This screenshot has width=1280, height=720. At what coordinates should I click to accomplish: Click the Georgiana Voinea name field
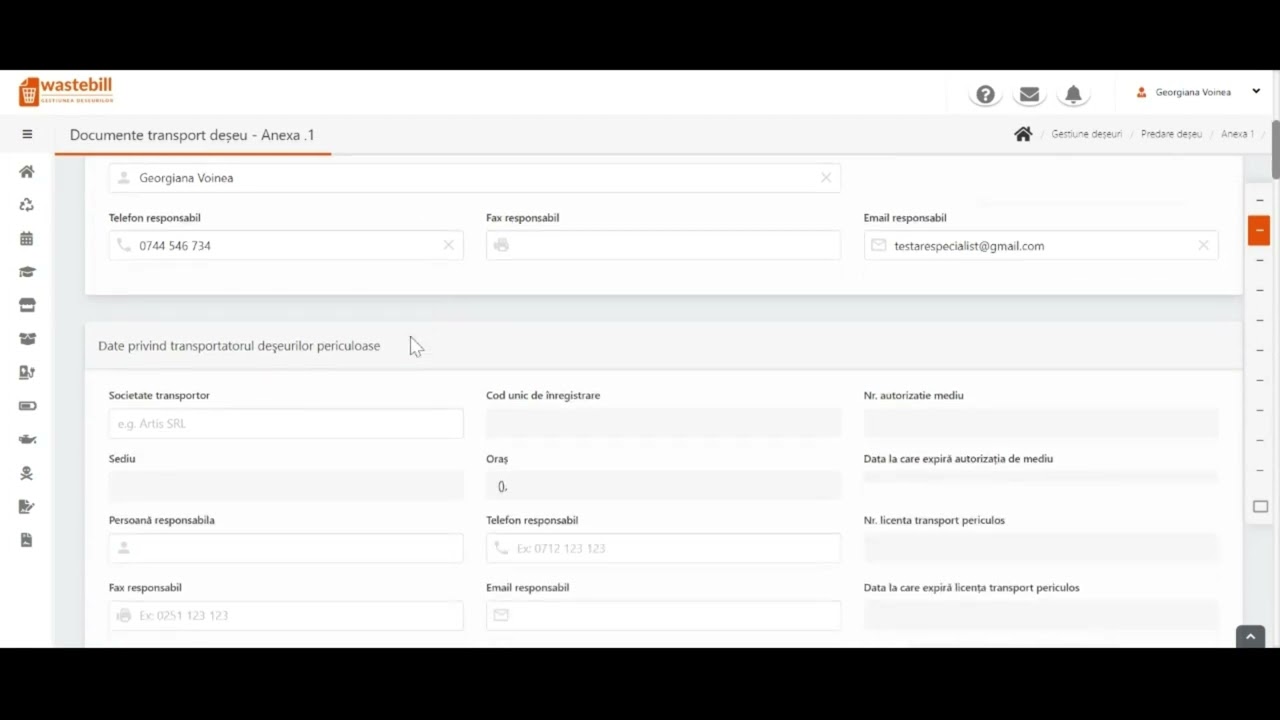(474, 178)
